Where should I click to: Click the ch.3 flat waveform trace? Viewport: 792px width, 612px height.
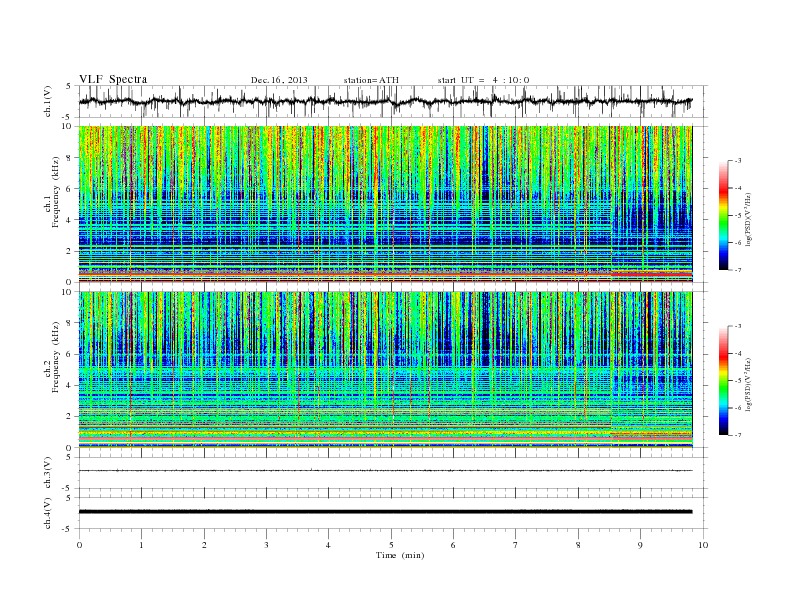(x=385, y=471)
